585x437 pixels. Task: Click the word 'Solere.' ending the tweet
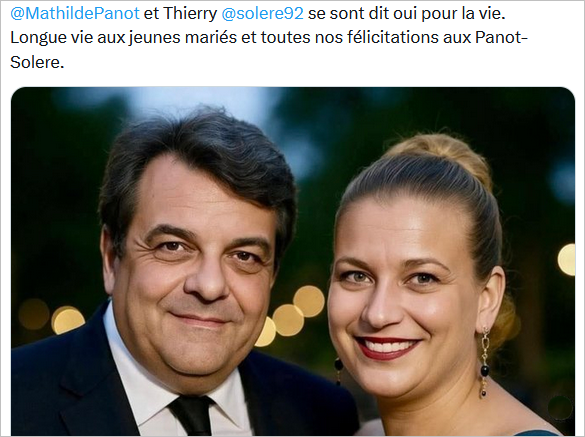click(x=37, y=62)
